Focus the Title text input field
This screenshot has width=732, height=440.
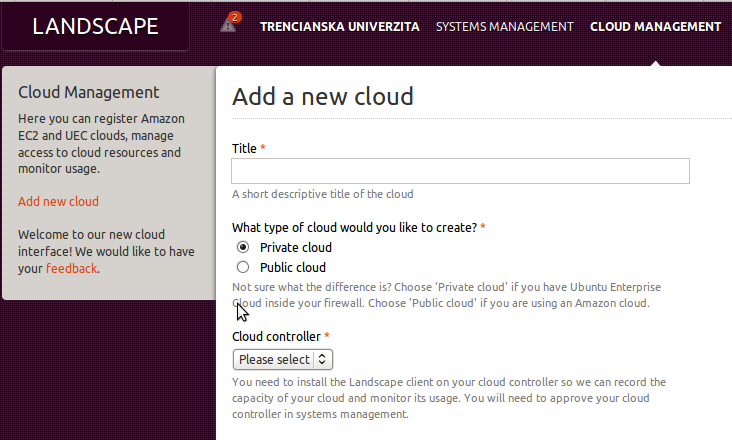click(460, 171)
